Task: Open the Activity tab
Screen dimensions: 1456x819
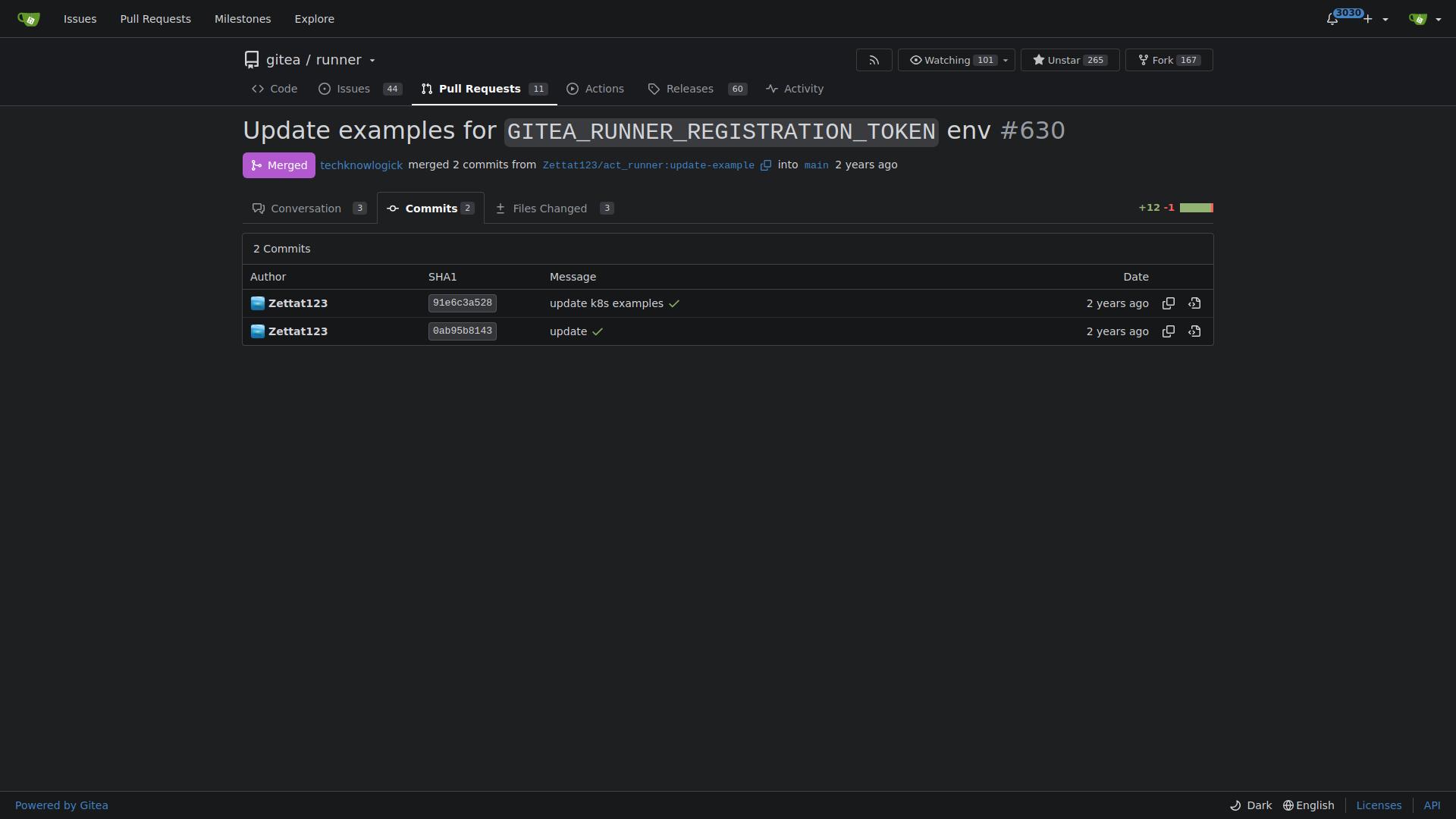Action: [x=795, y=89]
